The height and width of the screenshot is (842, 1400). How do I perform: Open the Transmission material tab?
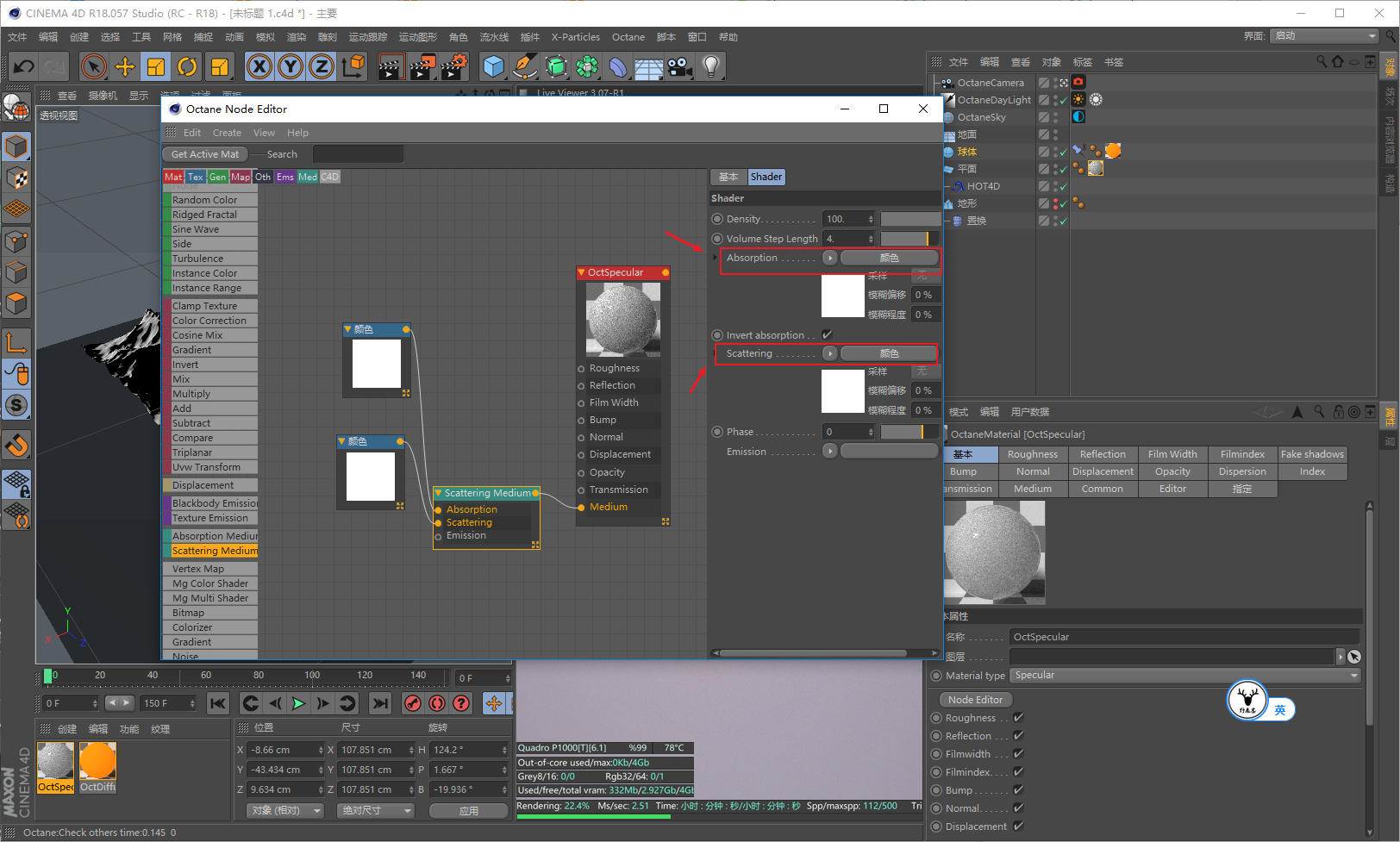[969, 489]
